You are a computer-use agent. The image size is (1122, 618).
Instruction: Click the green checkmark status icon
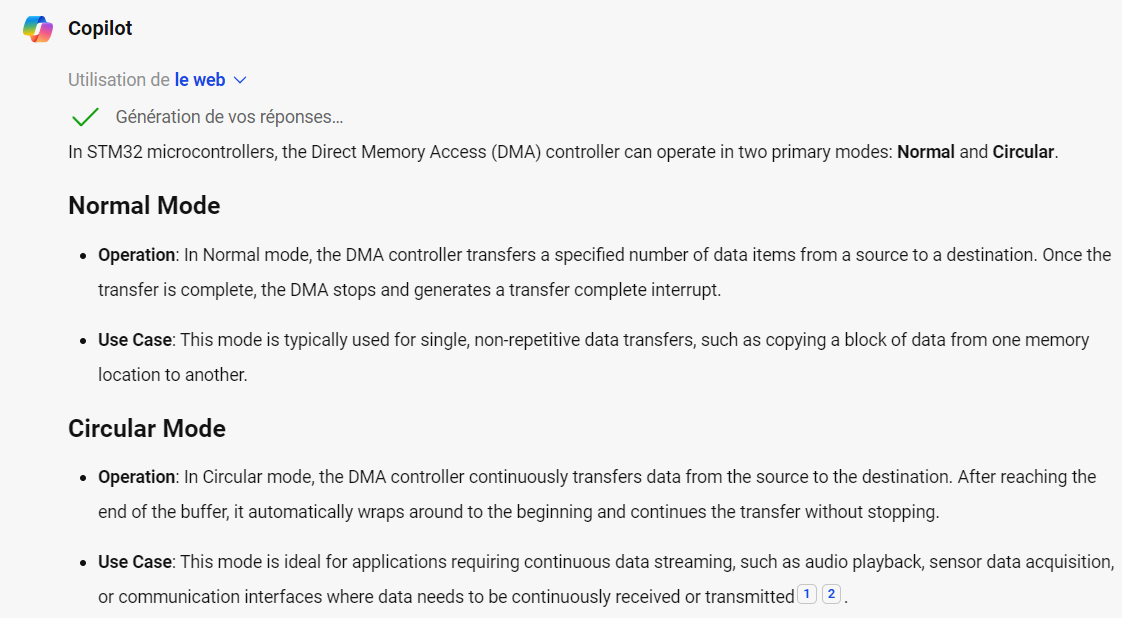(85, 117)
